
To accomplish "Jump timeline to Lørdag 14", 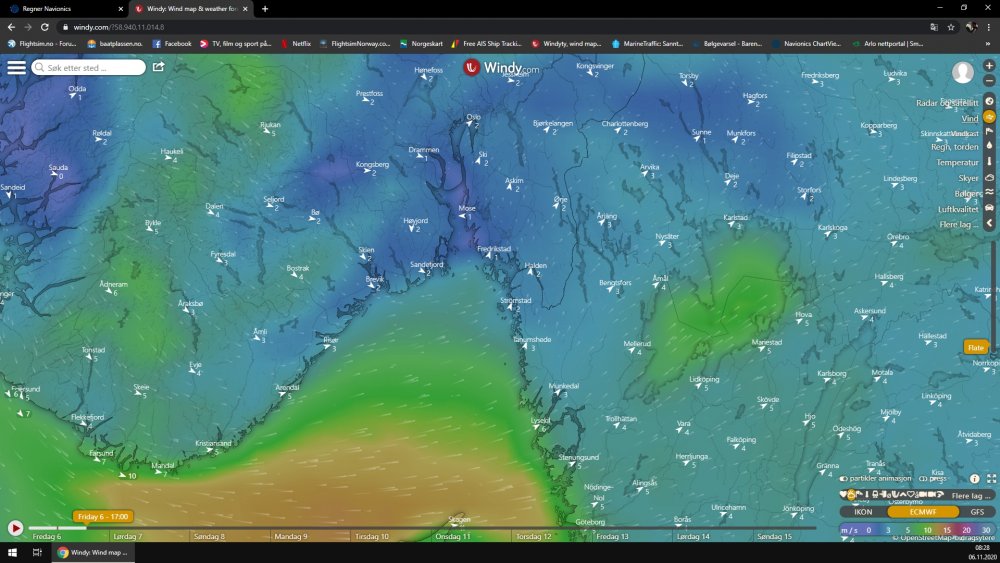I will coord(693,536).
